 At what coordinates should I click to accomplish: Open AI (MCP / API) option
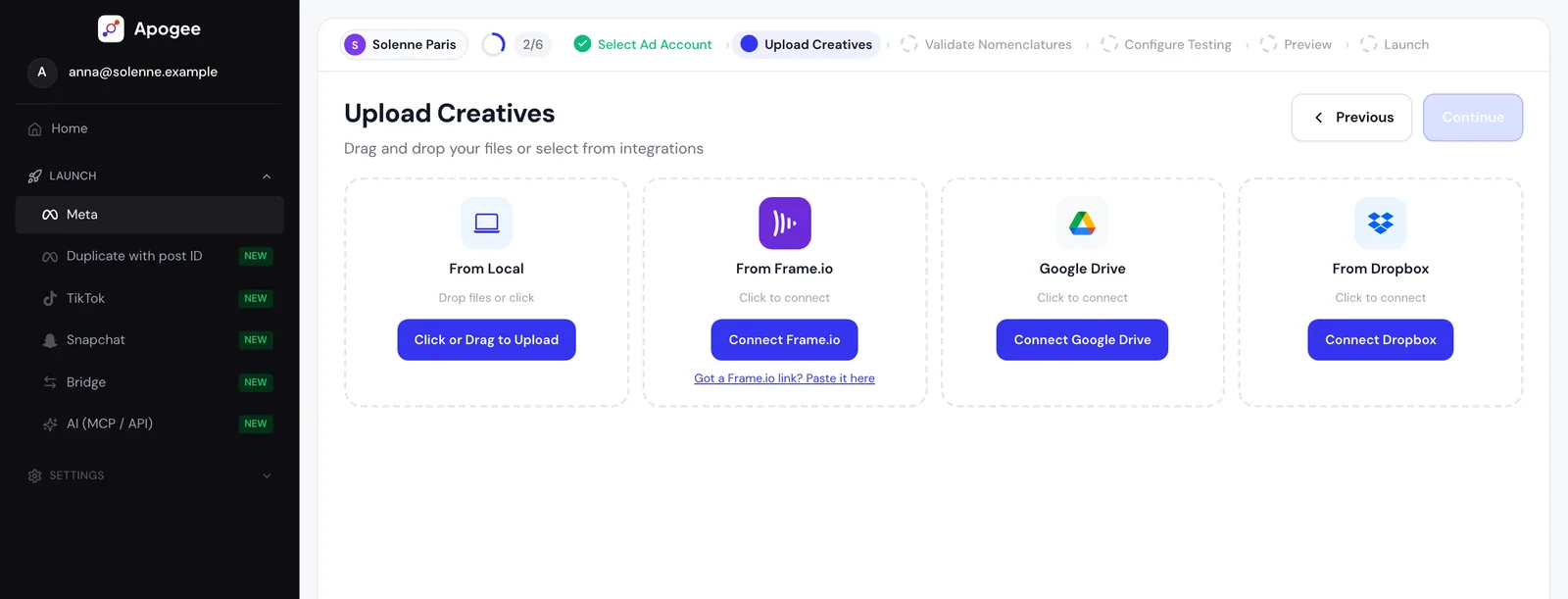pos(150,424)
